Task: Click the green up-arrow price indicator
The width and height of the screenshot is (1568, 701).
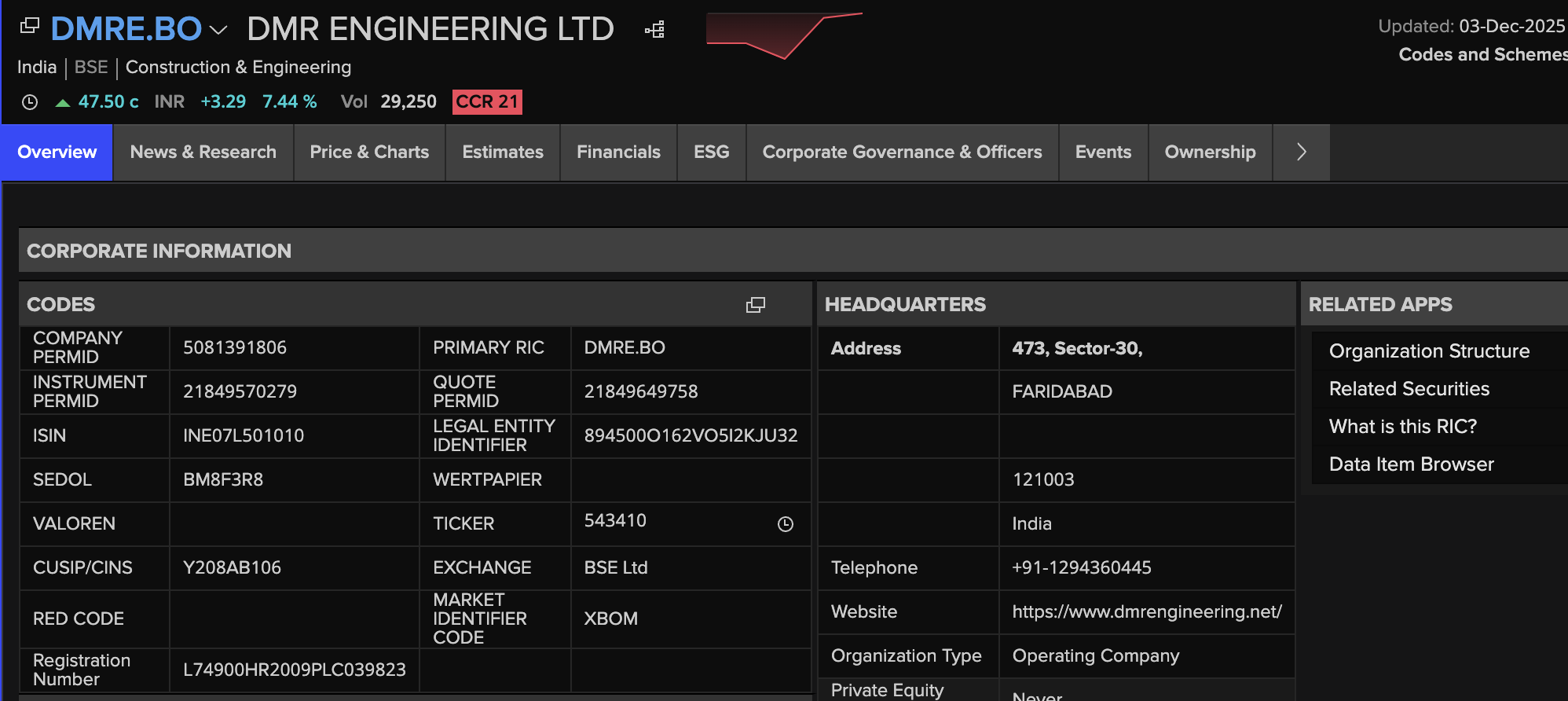Action: coord(63,103)
